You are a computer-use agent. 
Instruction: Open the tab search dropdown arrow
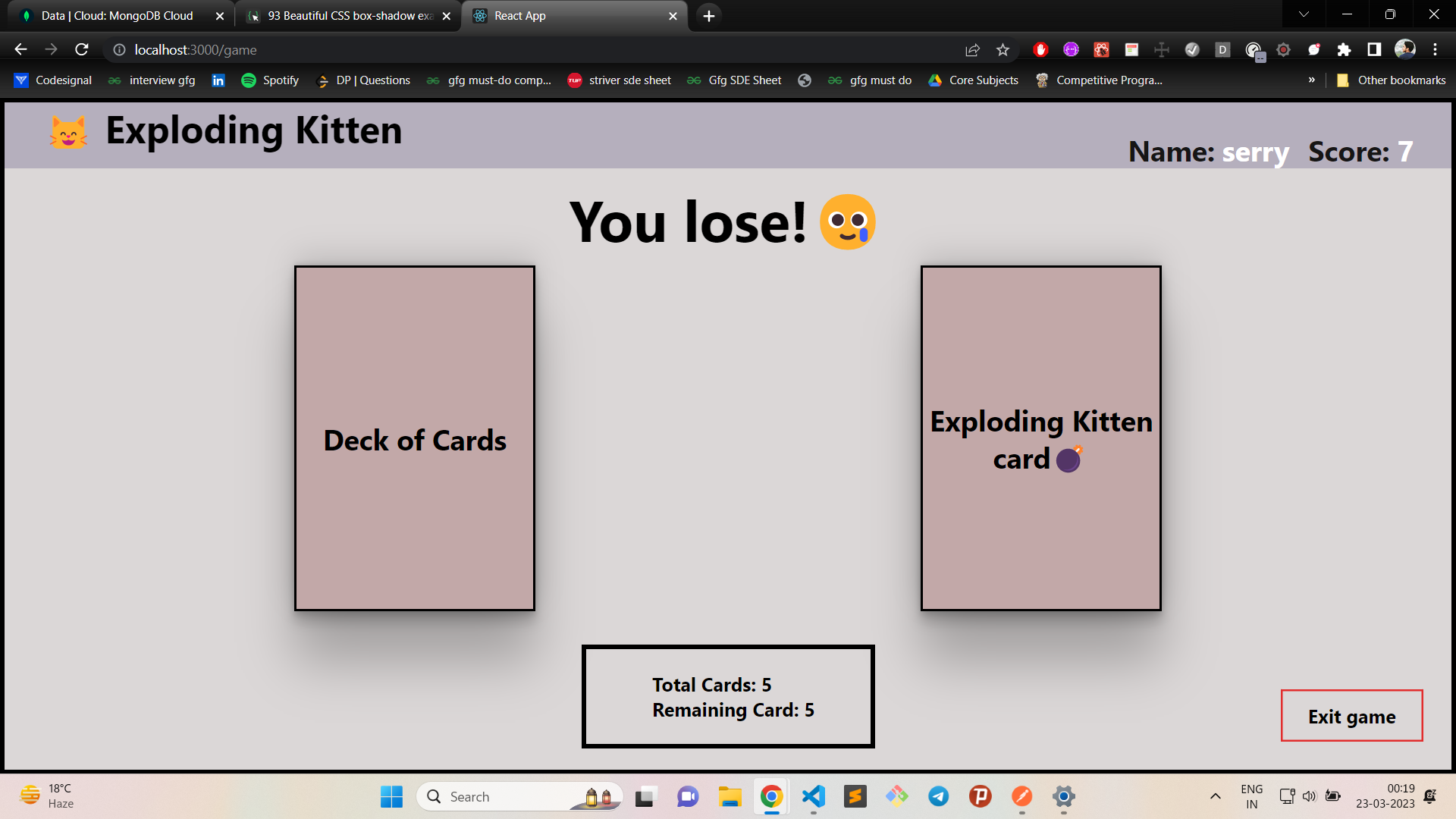click(x=1304, y=14)
